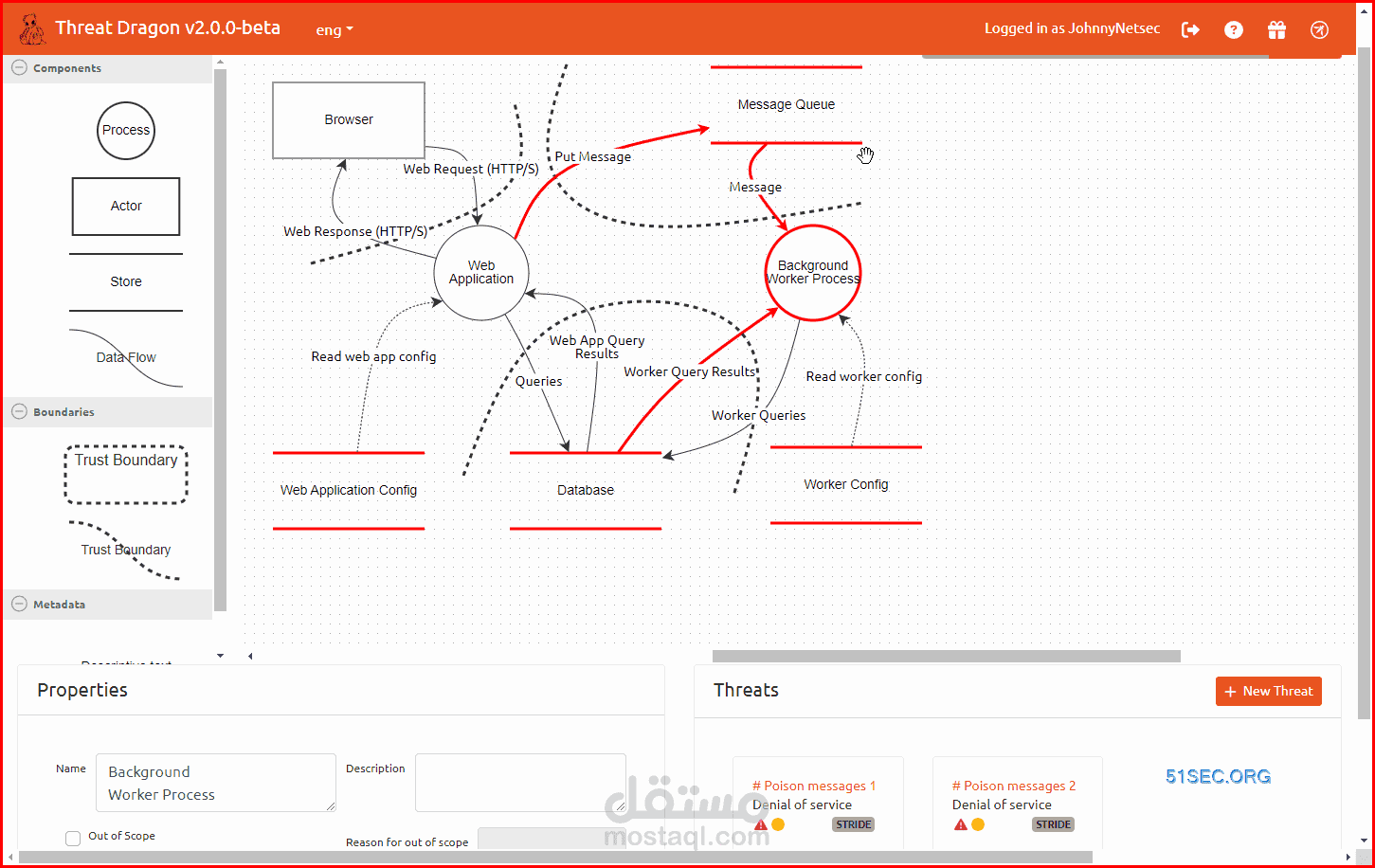Click the red warning icon on Poison messages 1
The image size is (1375, 868).
(761, 825)
